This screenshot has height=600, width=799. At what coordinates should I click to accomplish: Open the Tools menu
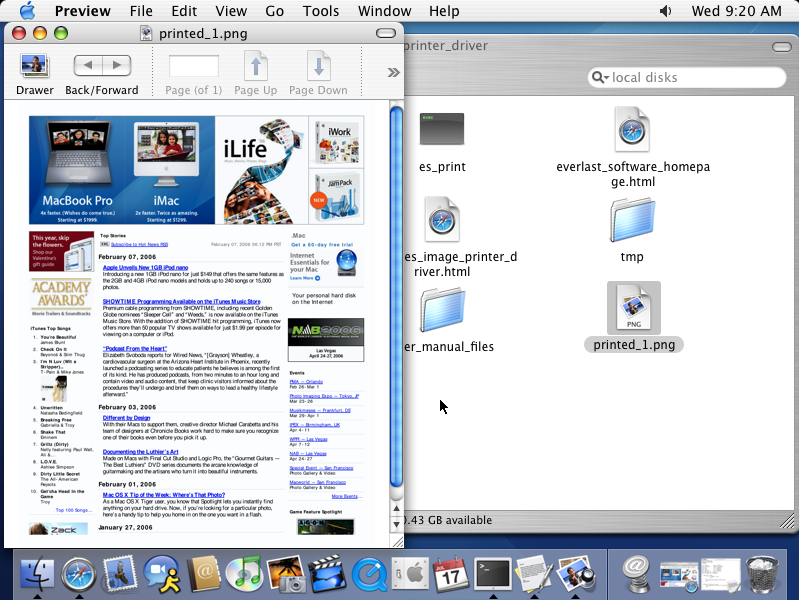(321, 11)
